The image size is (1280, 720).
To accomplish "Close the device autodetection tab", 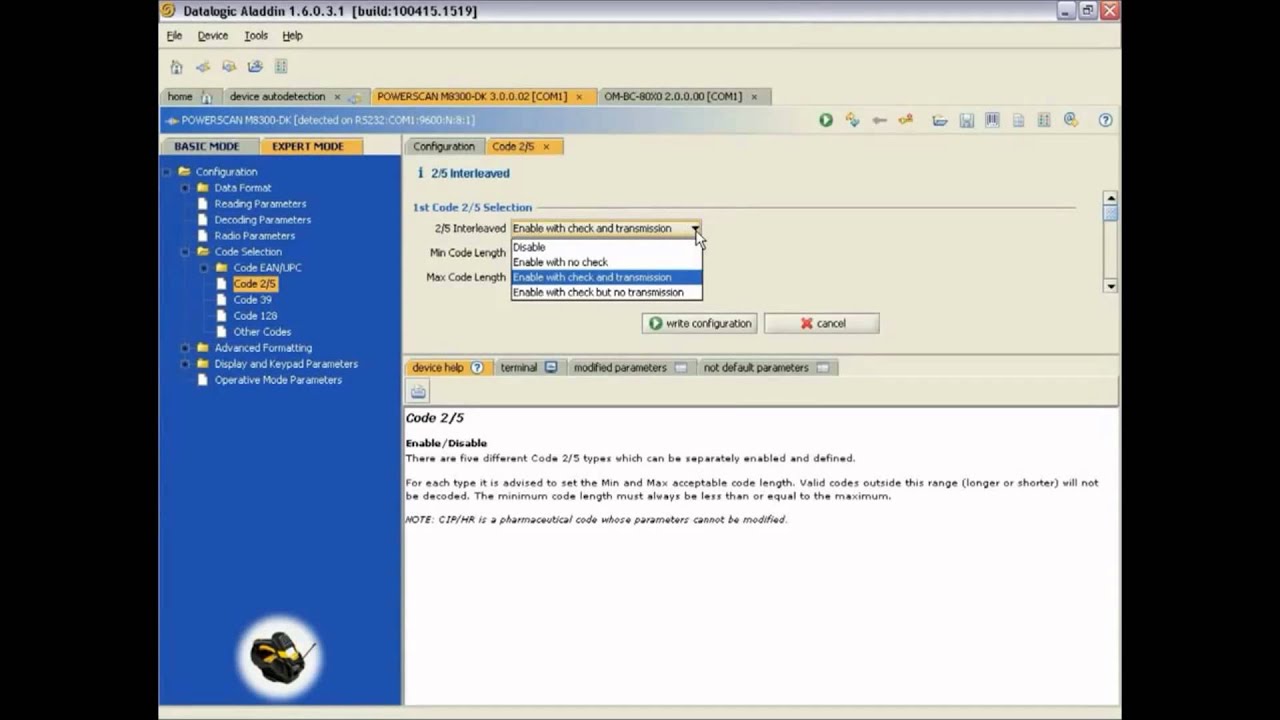I will click(x=337, y=97).
